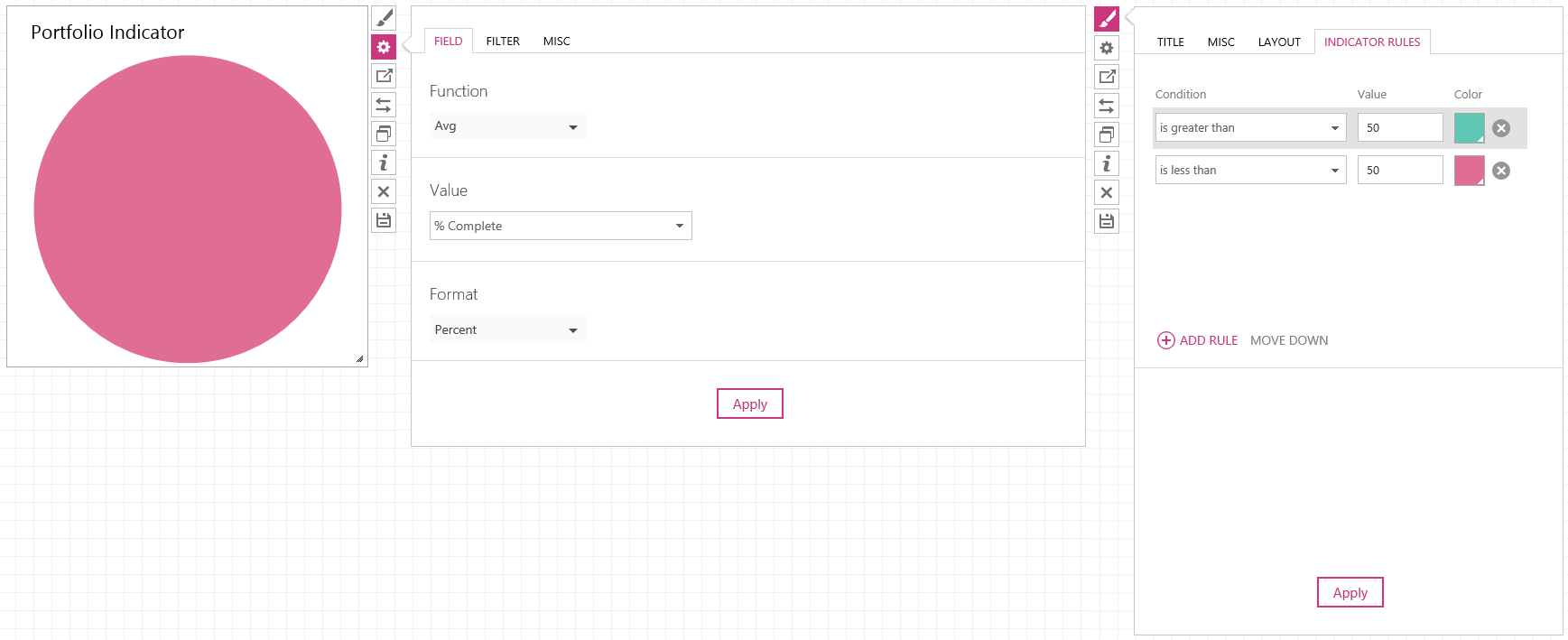Click brush icon in left widget toolbar
The height and width of the screenshot is (640, 1568).
coord(384,18)
